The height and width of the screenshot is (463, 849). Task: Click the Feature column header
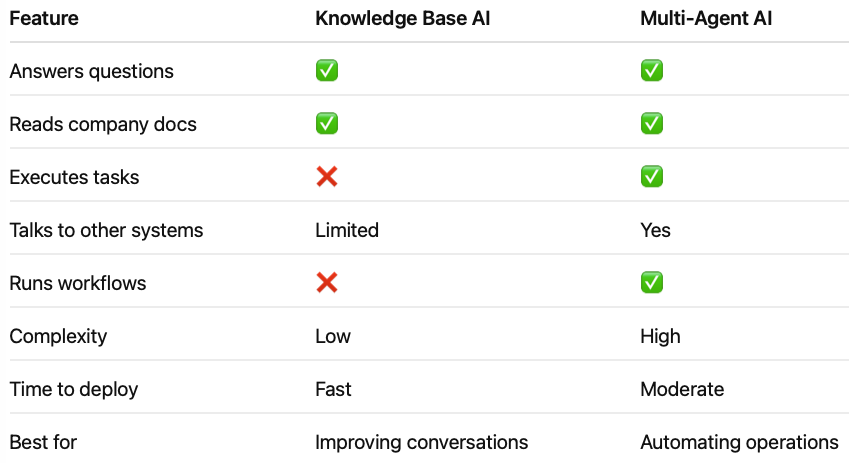(x=44, y=19)
